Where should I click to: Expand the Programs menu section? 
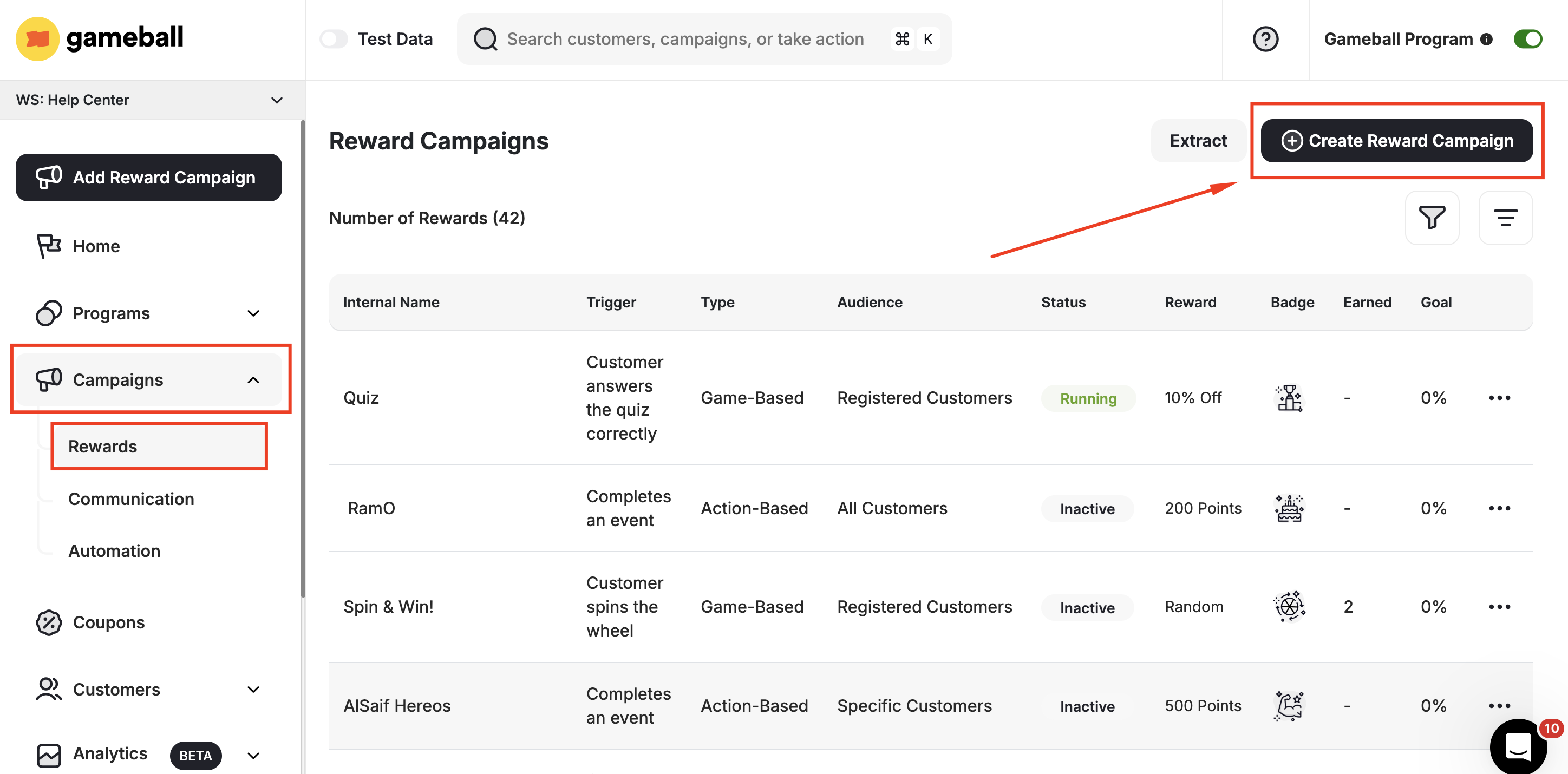point(253,313)
